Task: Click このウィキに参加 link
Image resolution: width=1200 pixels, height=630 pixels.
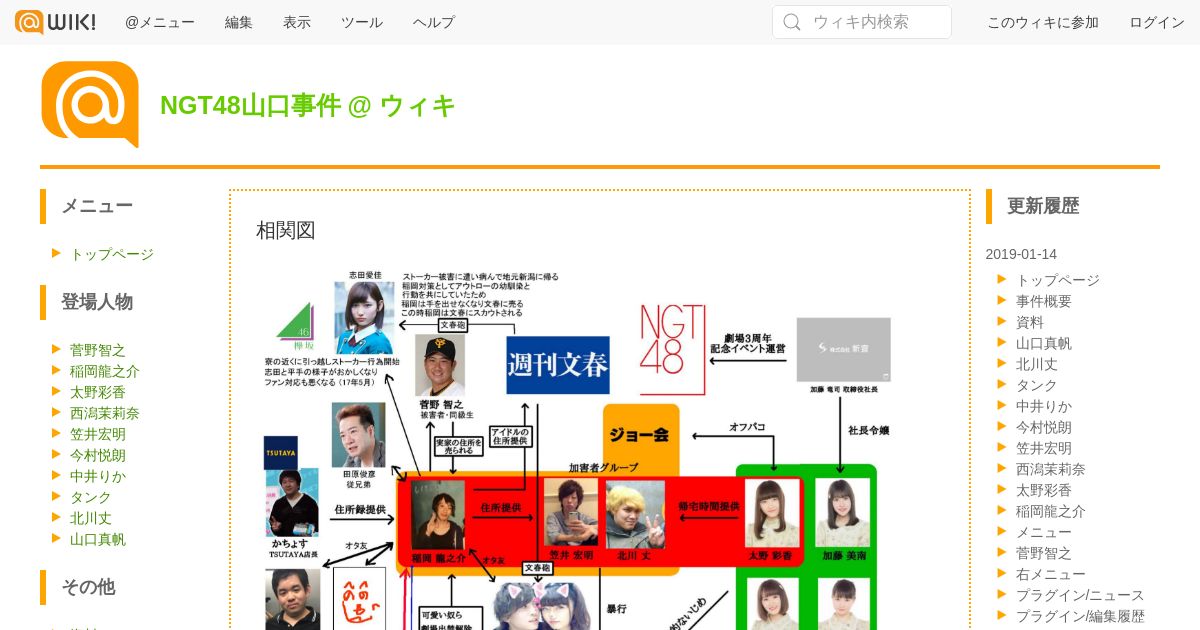Action: (x=1043, y=22)
